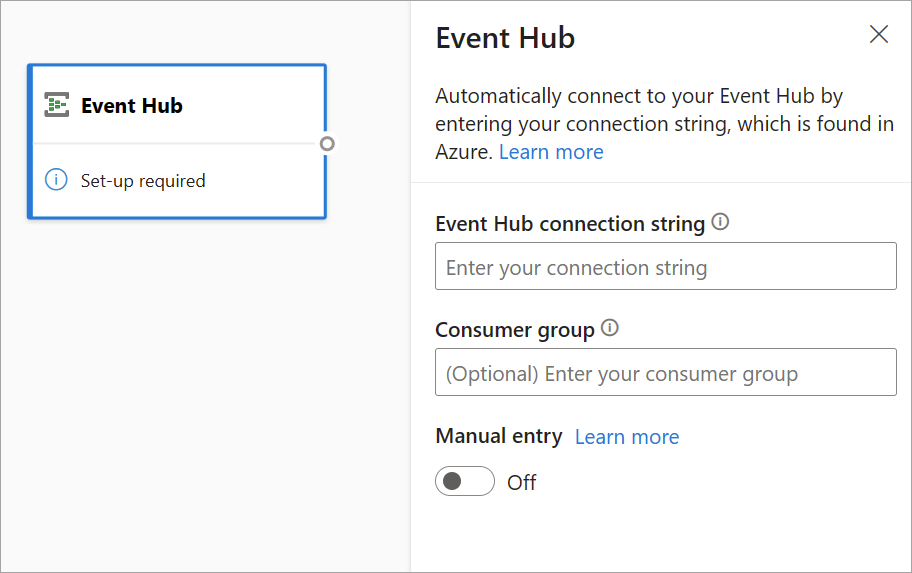Viewport: 912px width, 573px height.
Task: Click the Event Hub connection string label
Action: coord(570,224)
